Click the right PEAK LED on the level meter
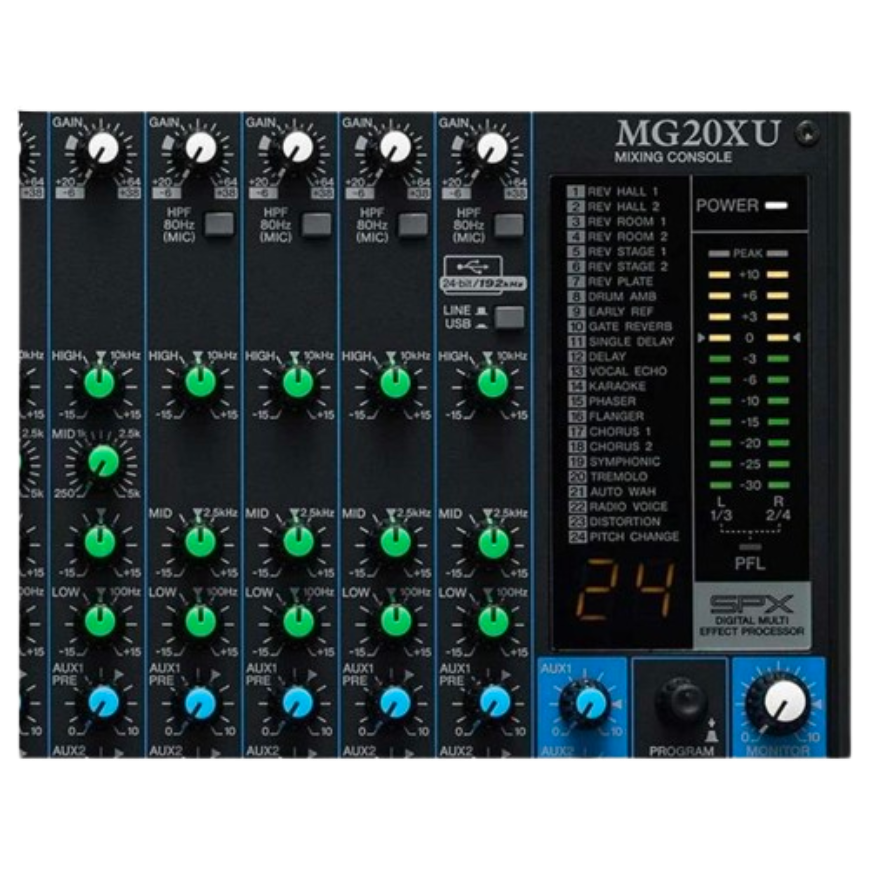 coord(777,254)
